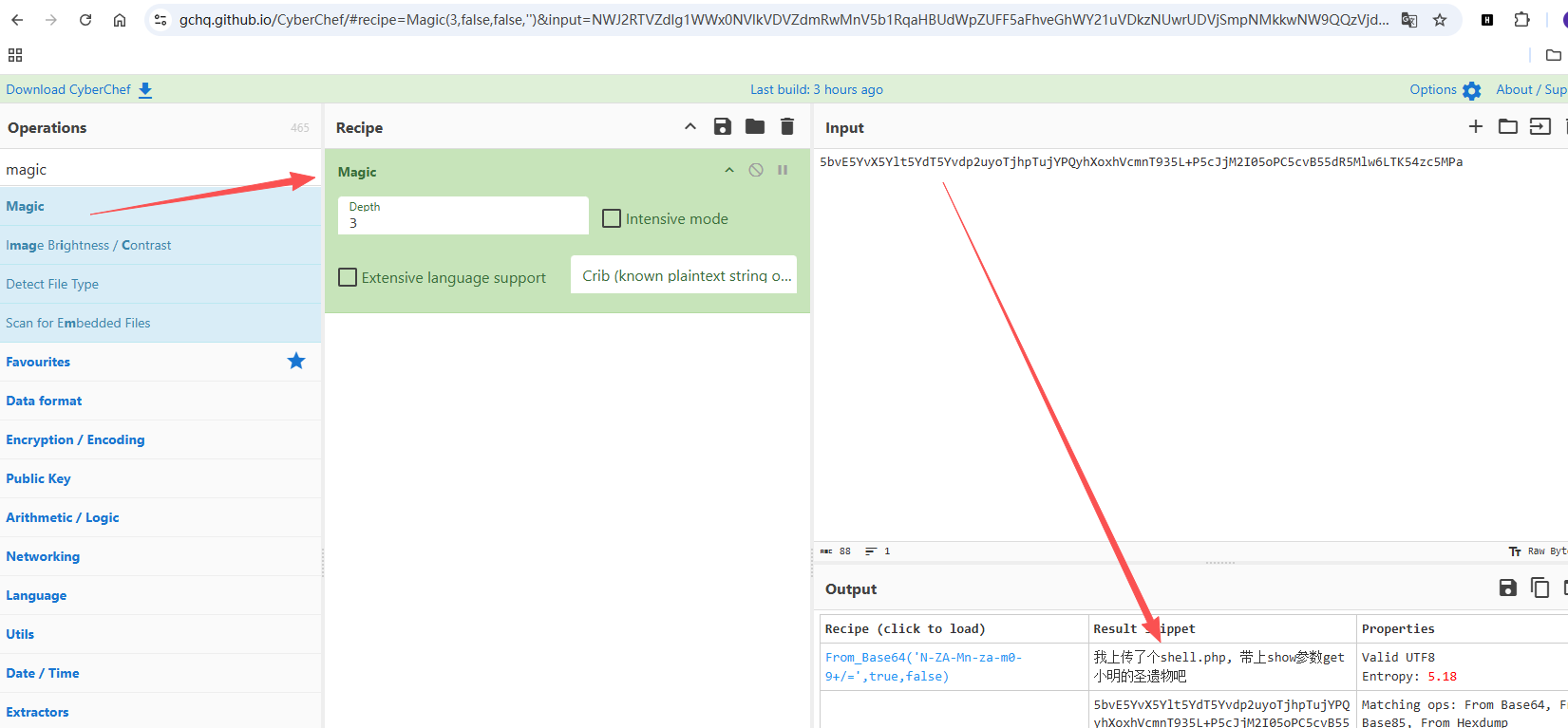
Task: Set breakpoint pause on Magic operation
Action: [x=783, y=170]
